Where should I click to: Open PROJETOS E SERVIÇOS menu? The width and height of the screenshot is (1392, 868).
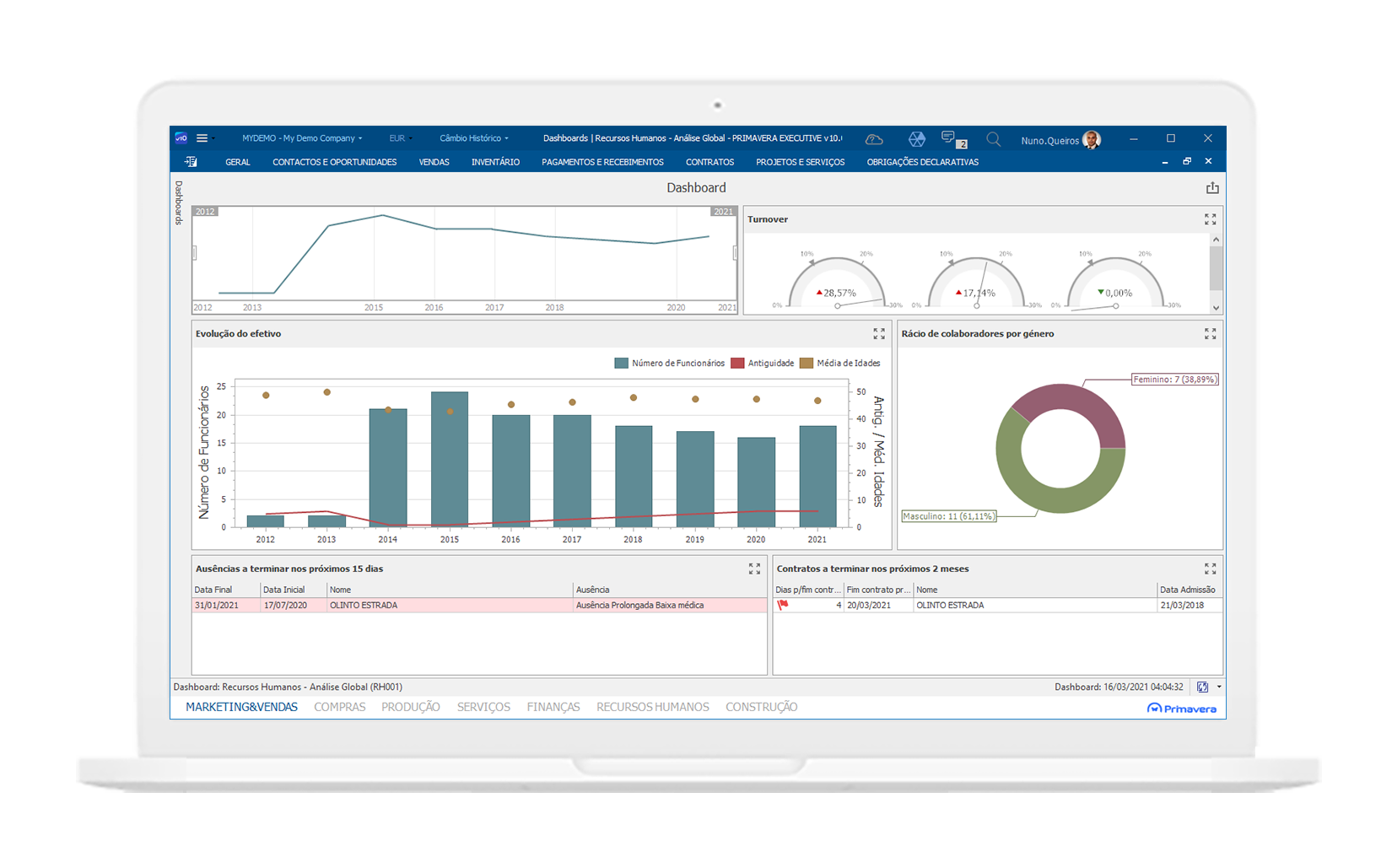pos(800,162)
